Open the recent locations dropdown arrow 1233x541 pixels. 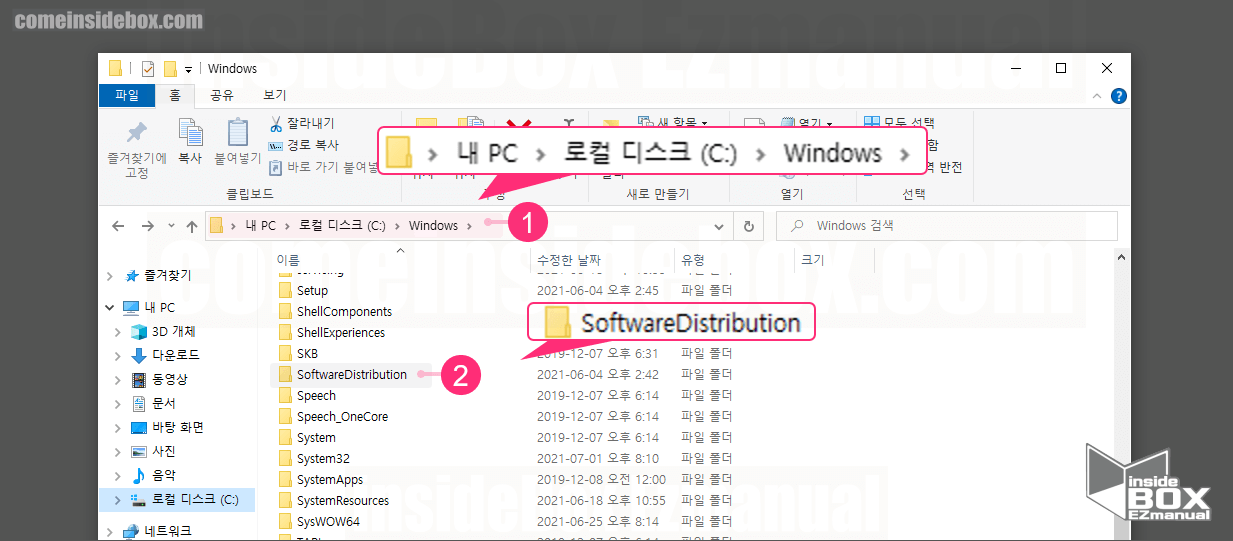coord(171,226)
